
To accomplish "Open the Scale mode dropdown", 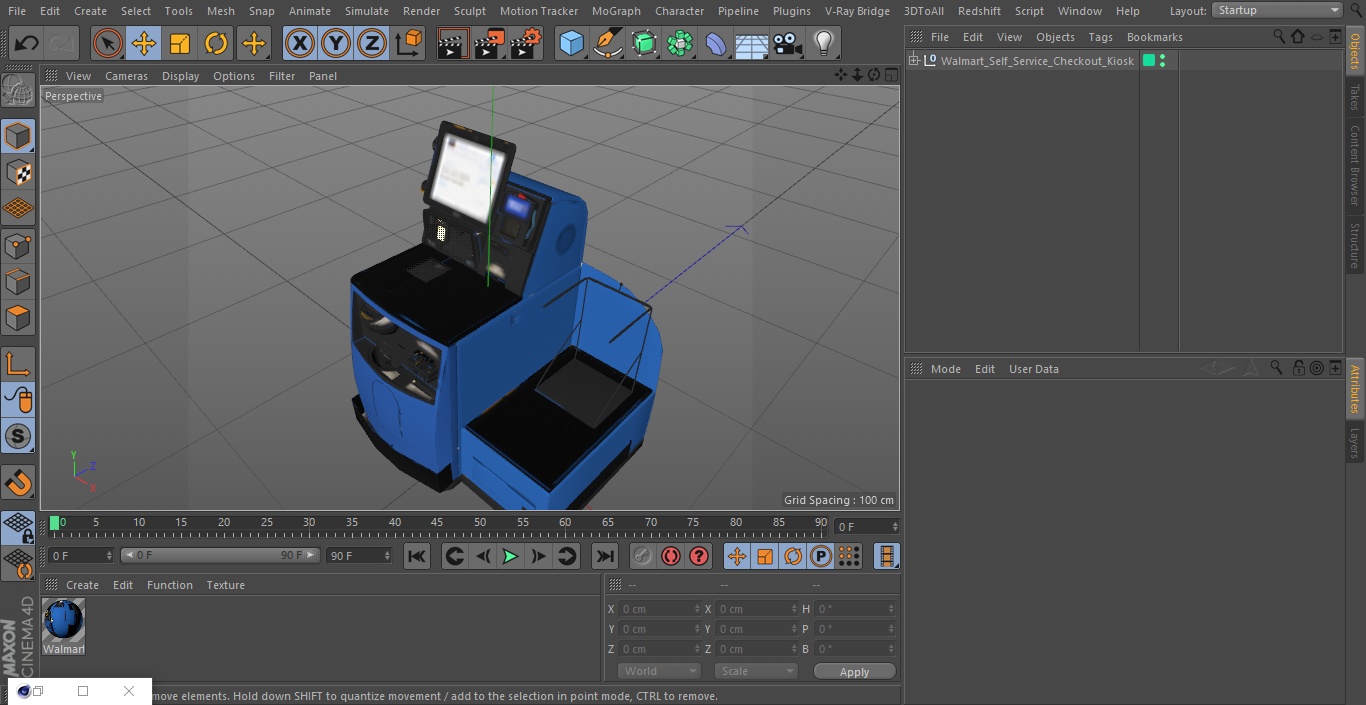I will point(756,671).
